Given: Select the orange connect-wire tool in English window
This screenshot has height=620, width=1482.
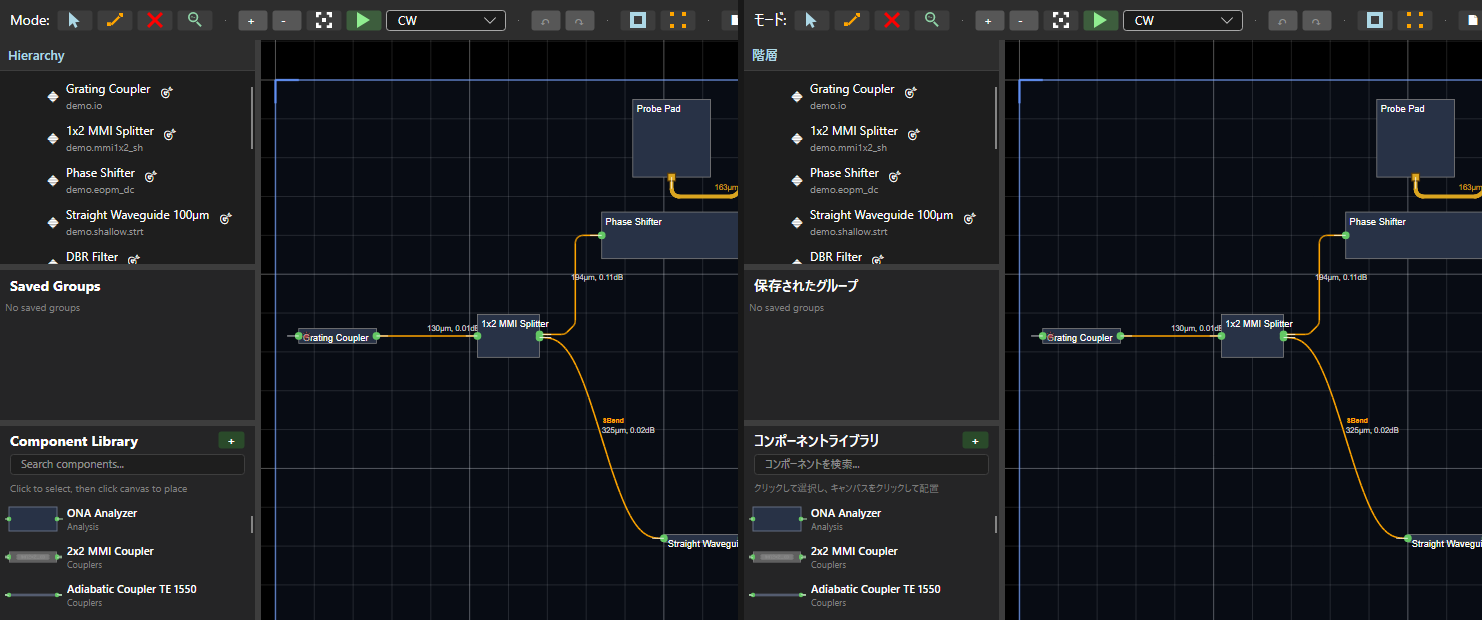Looking at the screenshot, I should [x=114, y=20].
